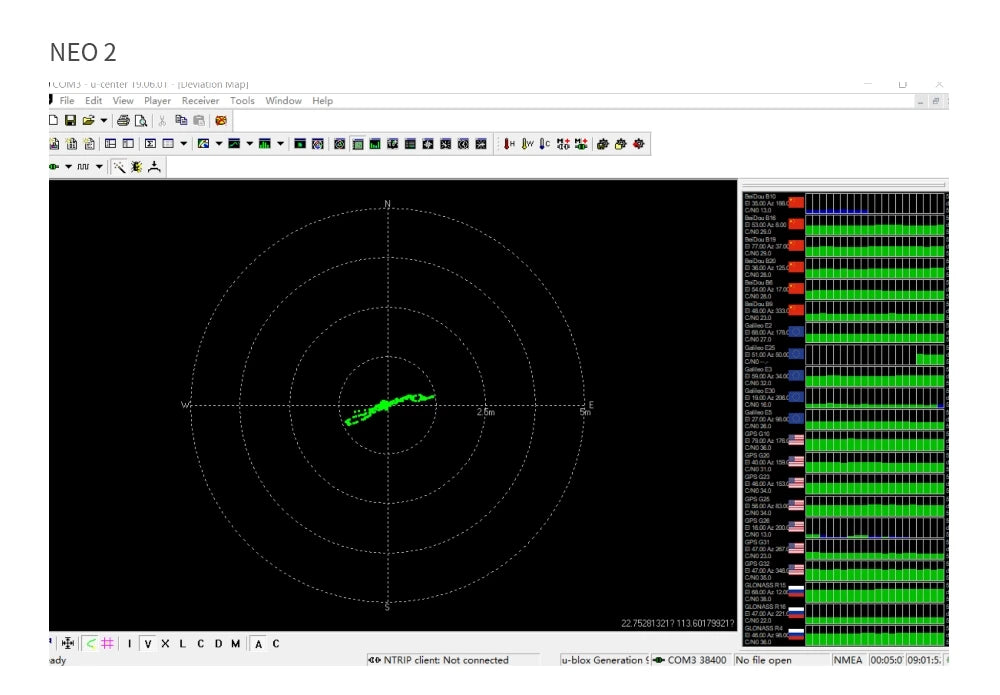
Task: Expand the connection port dropdown arrow
Action: (x=68, y=167)
